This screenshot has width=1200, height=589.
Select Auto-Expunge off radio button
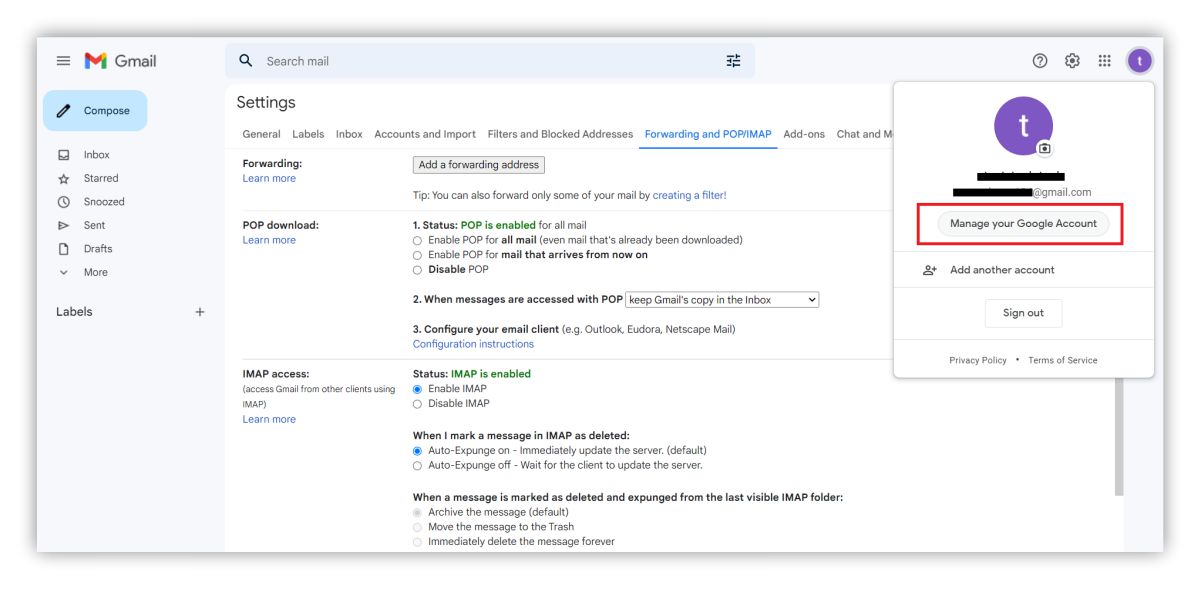tap(418, 465)
